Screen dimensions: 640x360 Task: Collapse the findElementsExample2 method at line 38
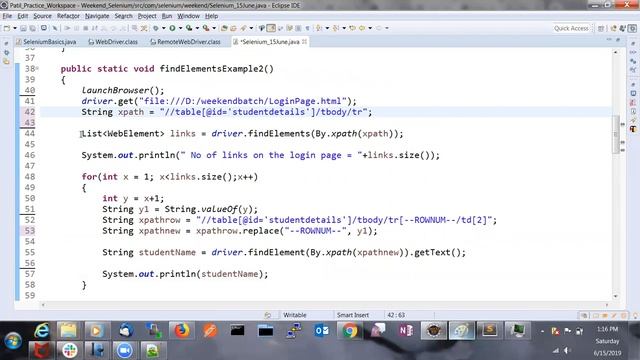coord(37,69)
